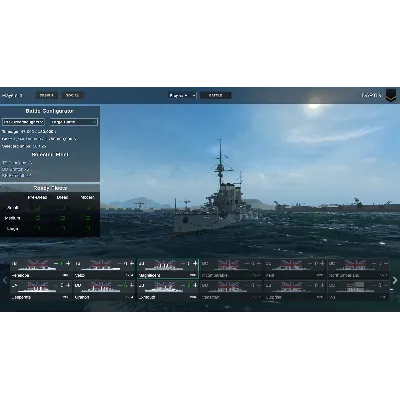Viewport: 400px width, 400px height.
Task: Open the battle size dropdown in Battle Configurator
Action: [x=74, y=122]
